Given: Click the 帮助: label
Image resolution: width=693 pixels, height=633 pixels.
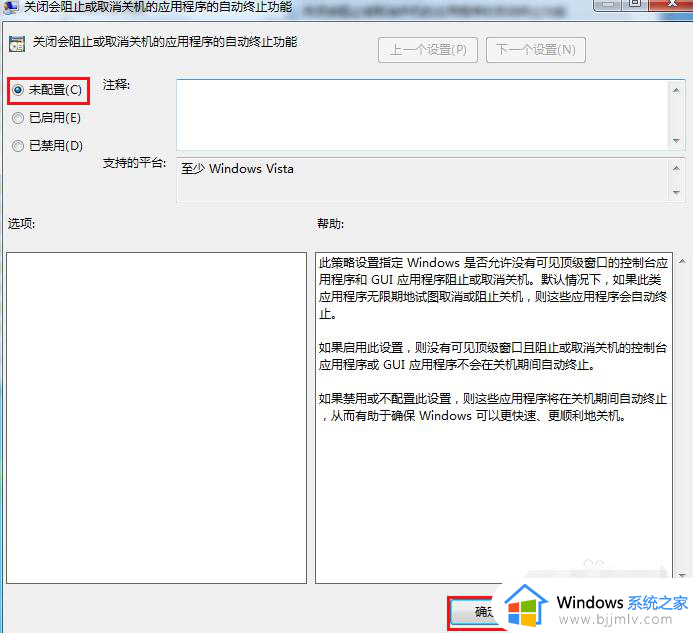Looking at the screenshot, I should 330,224.
